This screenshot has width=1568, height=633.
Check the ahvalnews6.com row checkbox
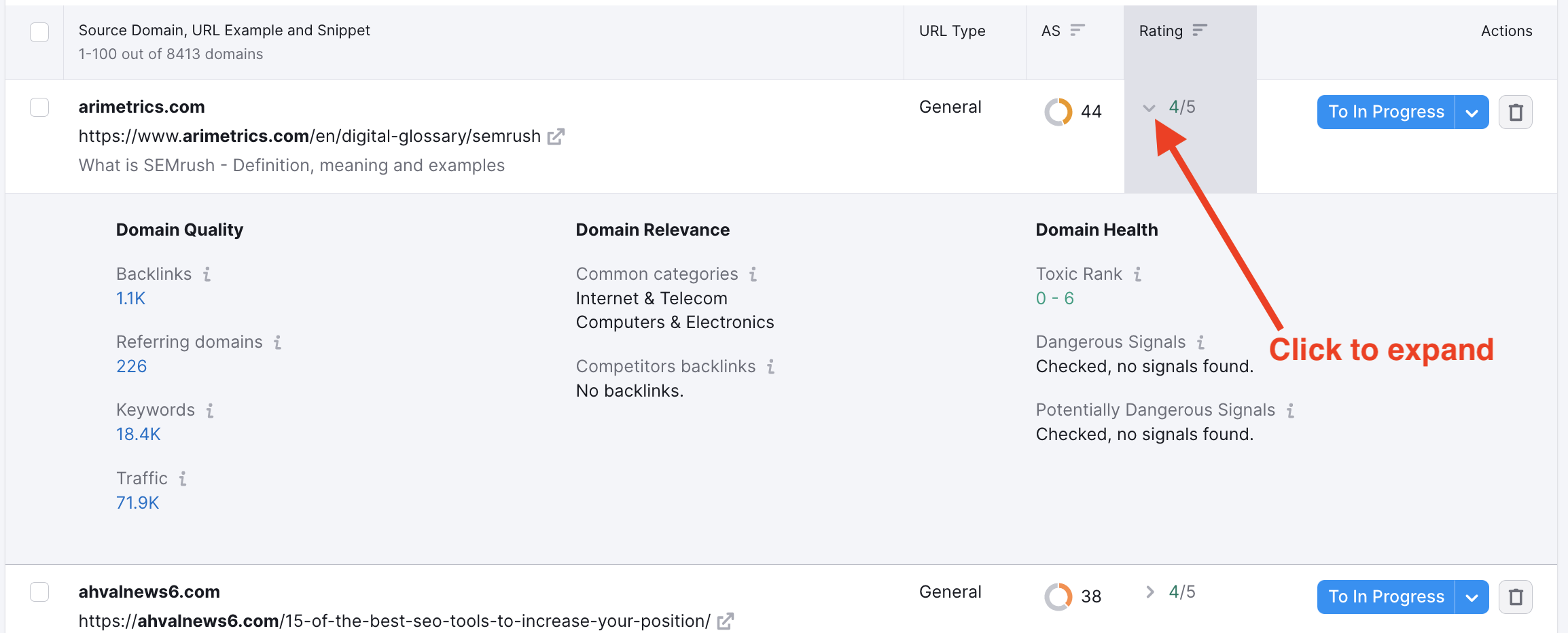39,592
